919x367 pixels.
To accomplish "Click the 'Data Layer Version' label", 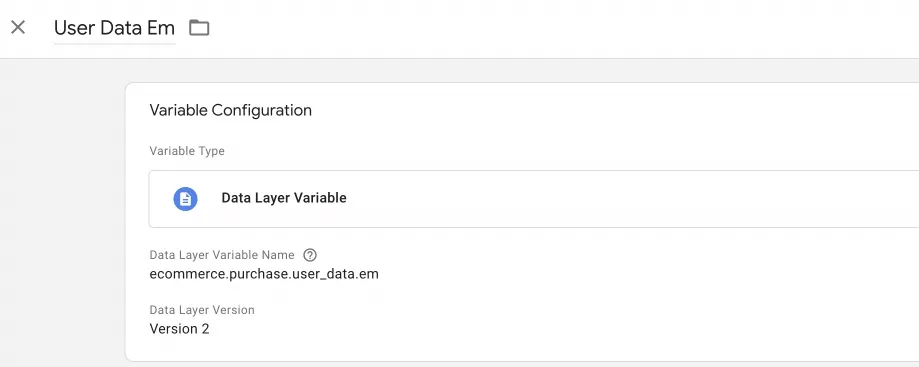I will tap(202, 310).
